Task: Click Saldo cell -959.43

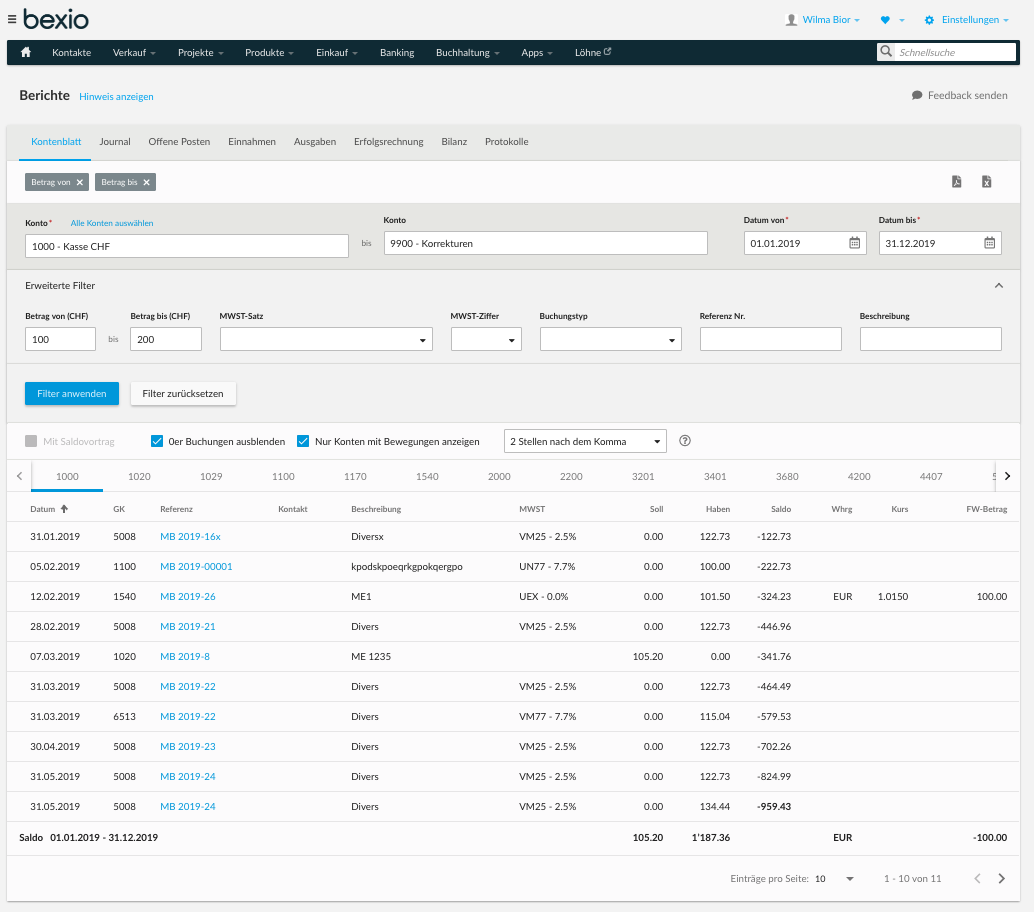Action: click(x=774, y=806)
